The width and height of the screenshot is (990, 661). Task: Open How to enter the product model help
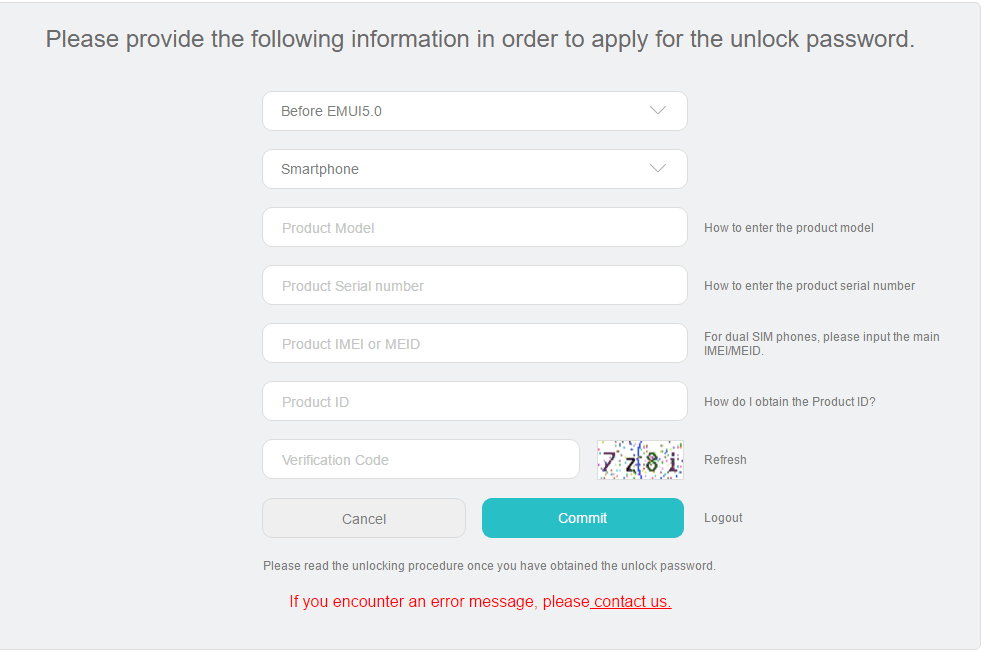pos(789,228)
